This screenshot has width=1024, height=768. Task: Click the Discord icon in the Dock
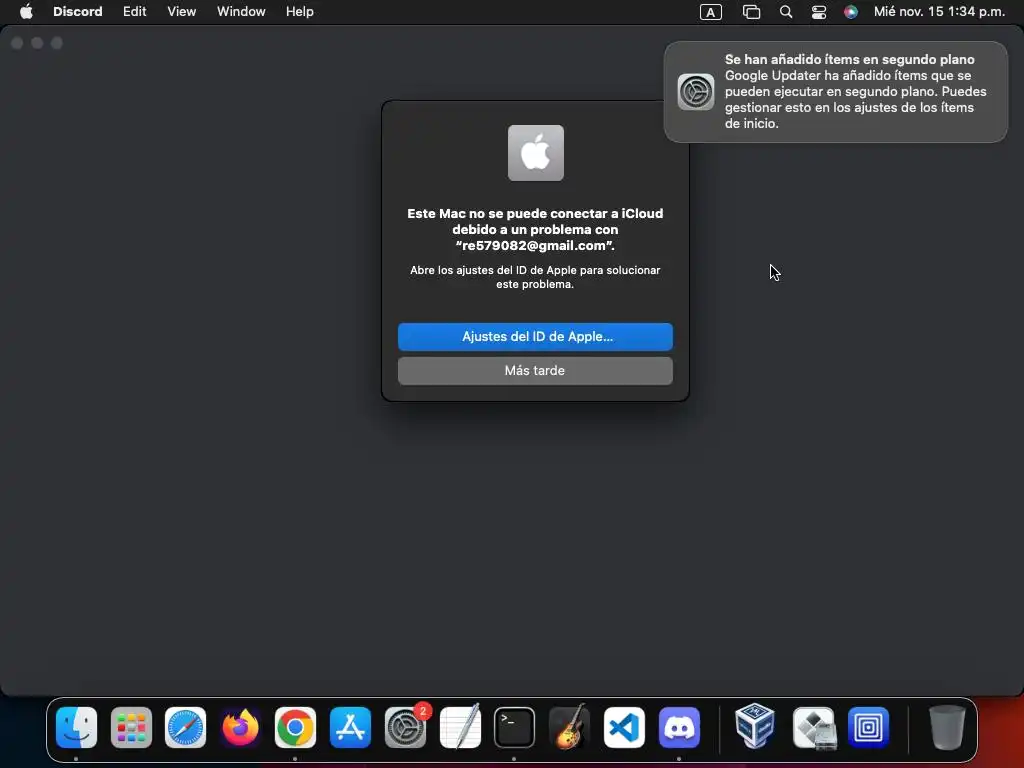[679, 728]
